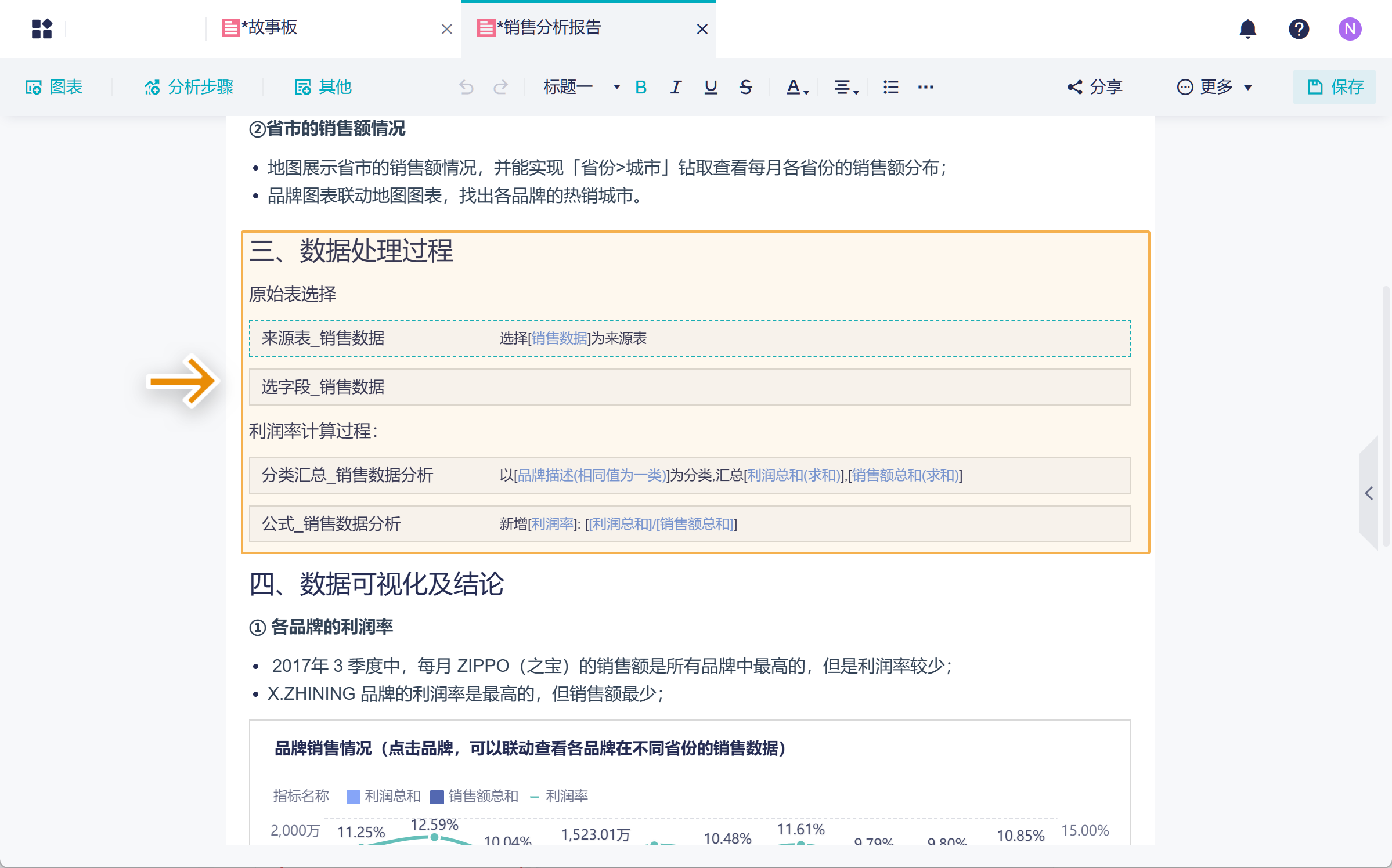
Task: Click the 品牌描述(相同值为一类) link
Action: pyautogui.click(x=592, y=475)
